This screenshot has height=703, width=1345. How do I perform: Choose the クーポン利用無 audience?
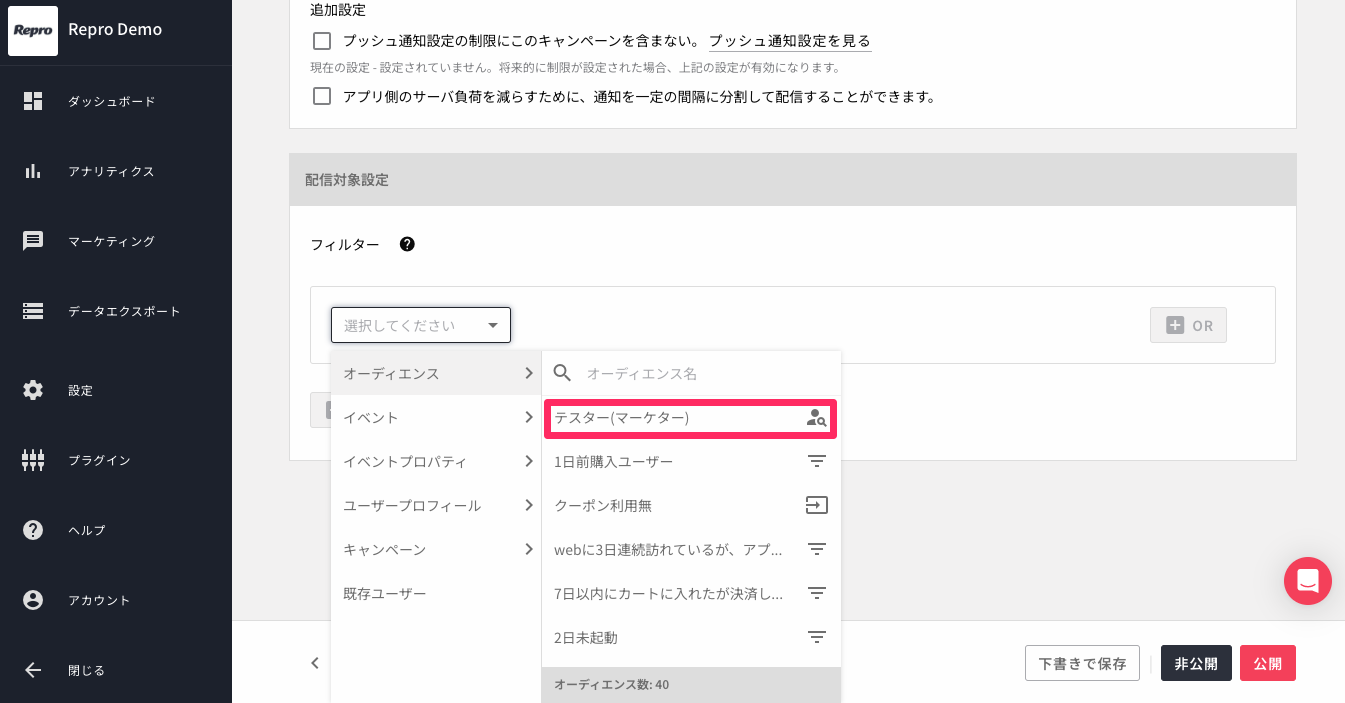click(691, 505)
